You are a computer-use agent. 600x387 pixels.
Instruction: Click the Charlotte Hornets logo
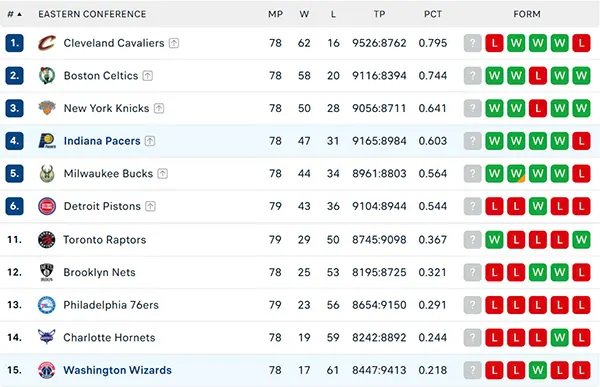(47, 337)
